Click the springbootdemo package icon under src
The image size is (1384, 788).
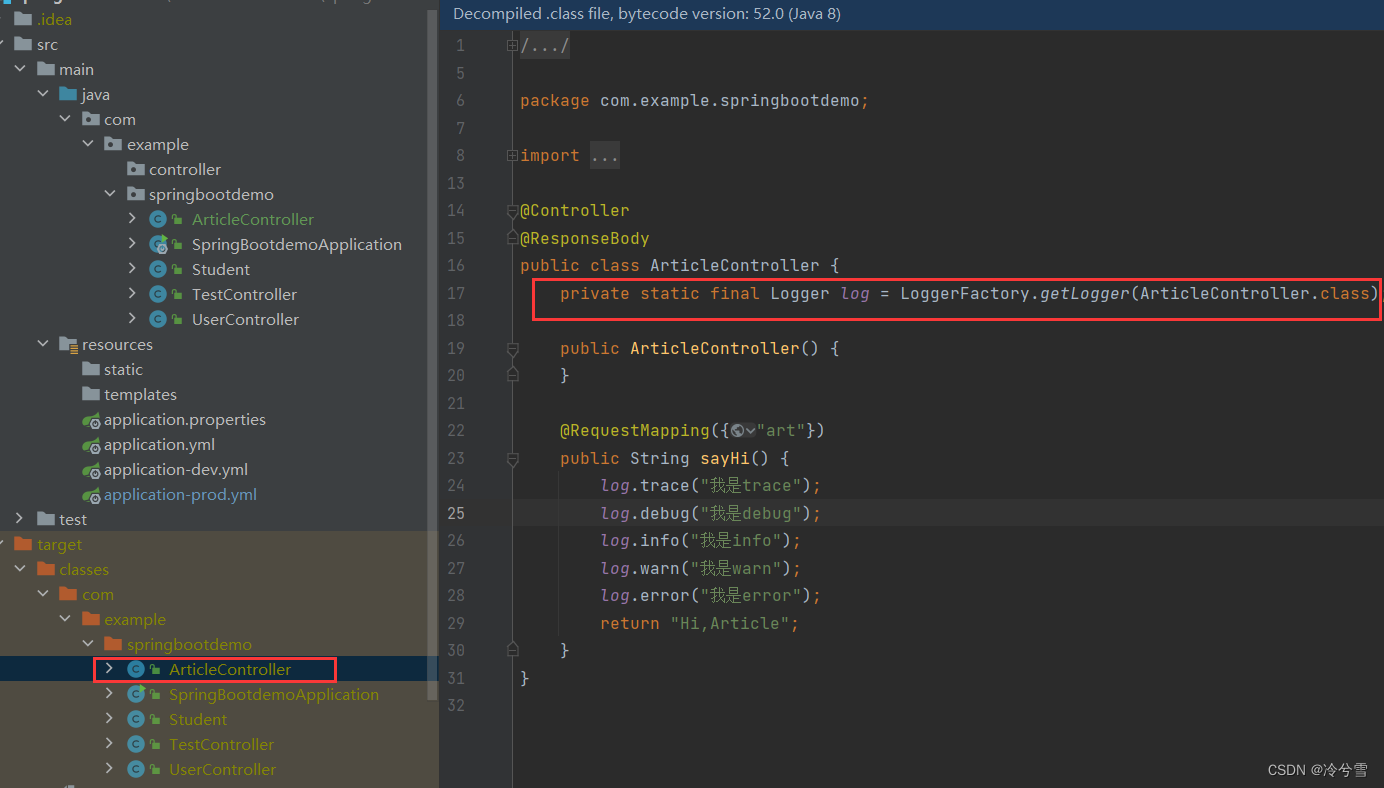coord(136,194)
